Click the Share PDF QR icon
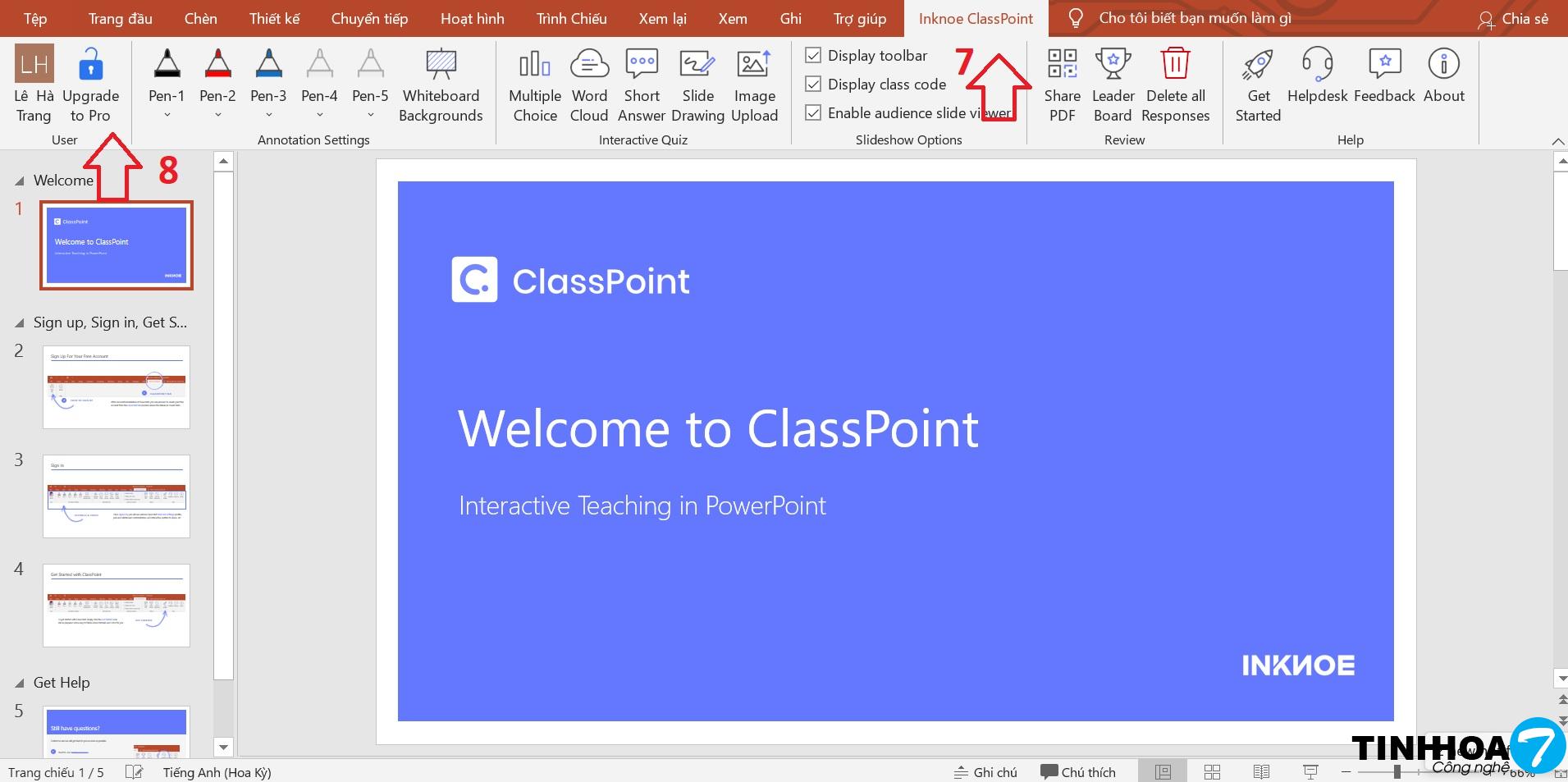 pos(1062,64)
